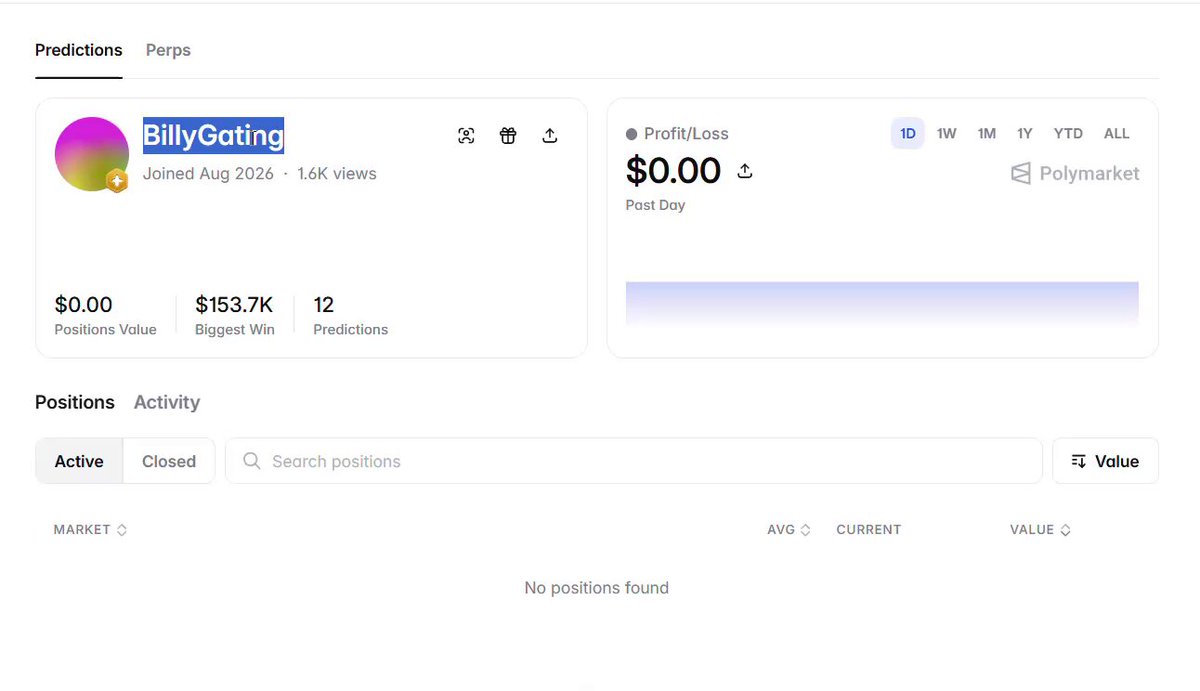
Task: Click the CURRENT column header
Action: point(868,529)
